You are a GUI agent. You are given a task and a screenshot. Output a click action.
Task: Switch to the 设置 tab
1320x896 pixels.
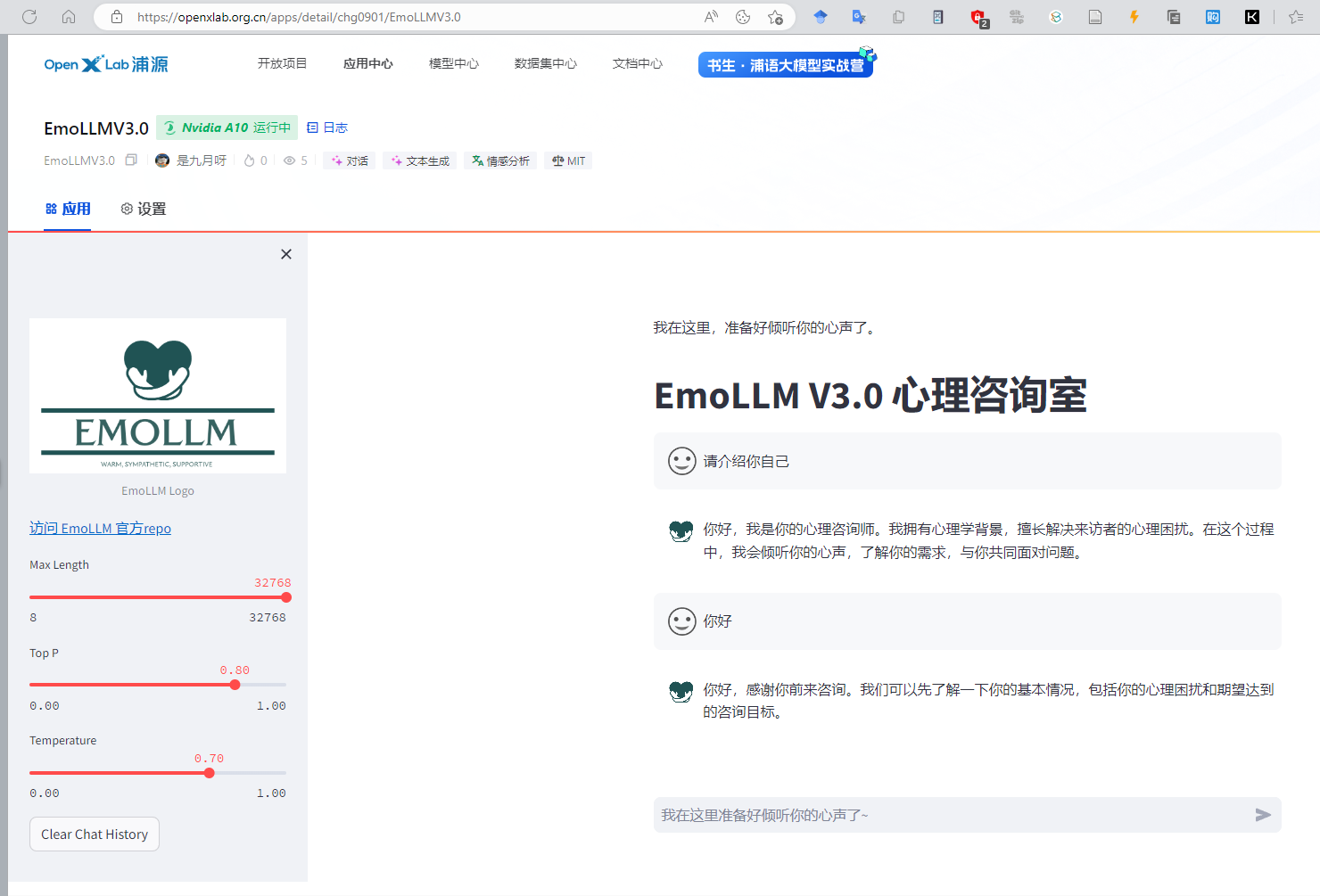[x=143, y=208]
